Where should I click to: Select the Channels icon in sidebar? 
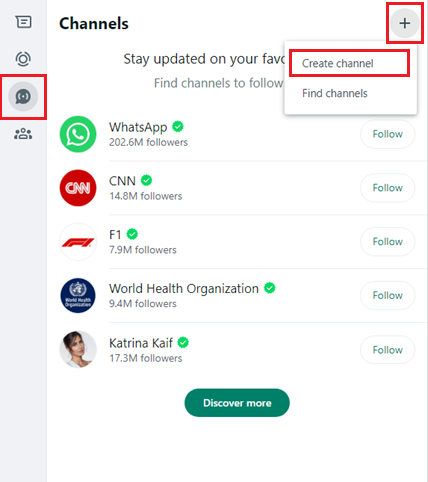pos(23,97)
